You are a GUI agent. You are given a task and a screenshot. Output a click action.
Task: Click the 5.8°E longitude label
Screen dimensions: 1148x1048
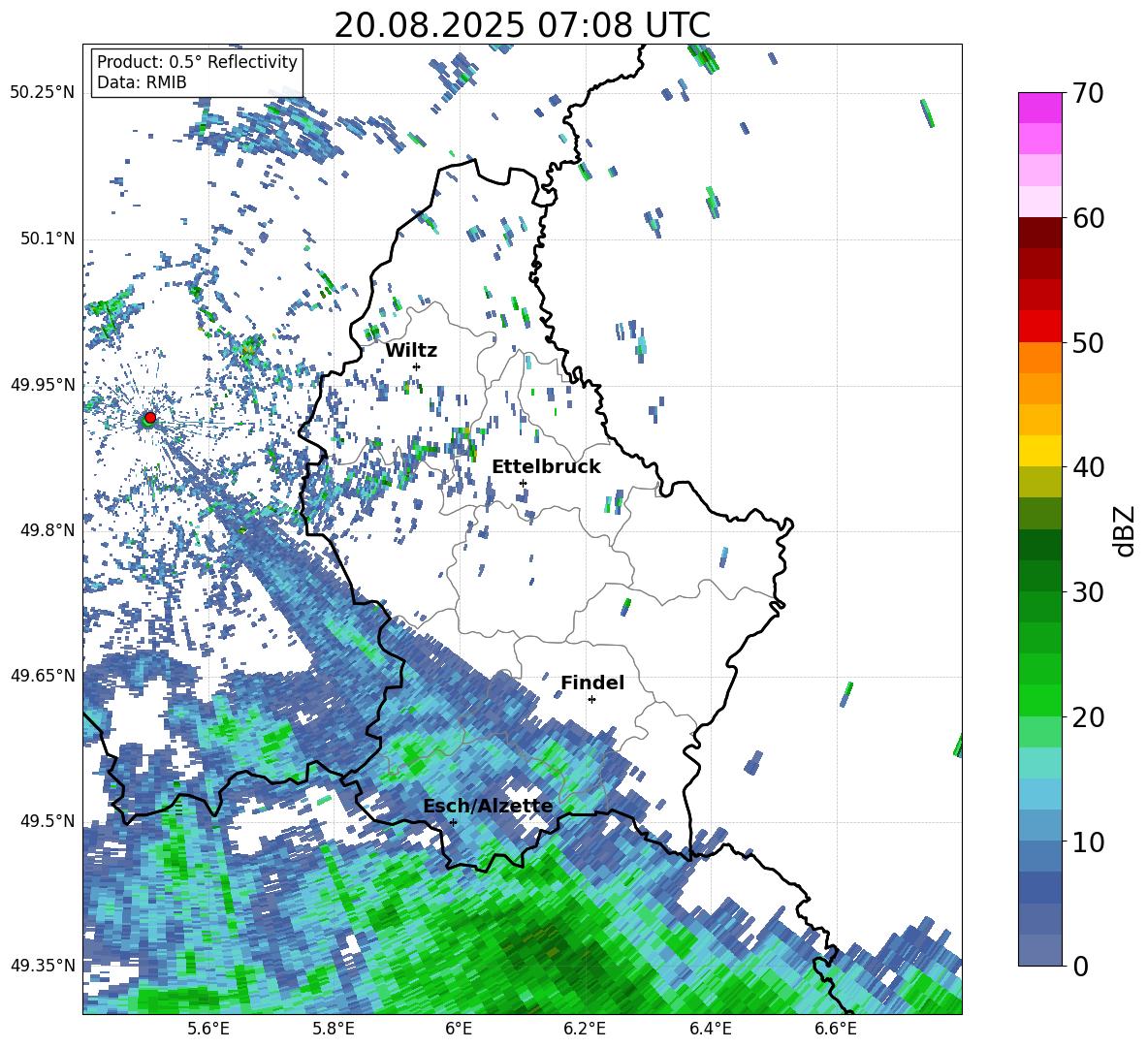[334, 1029]
